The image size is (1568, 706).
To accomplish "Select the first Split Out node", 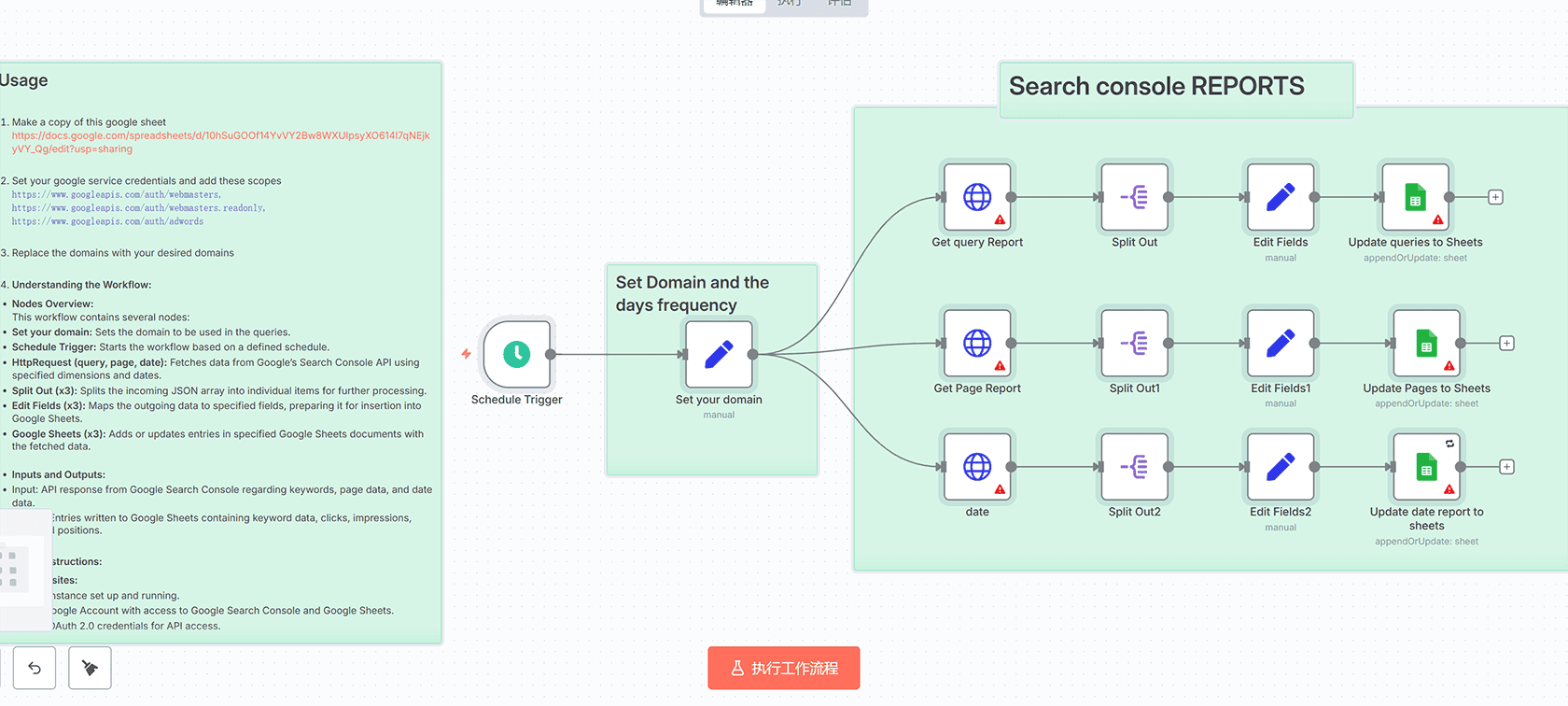I will pyautogui.click(x=1134, y=197).
